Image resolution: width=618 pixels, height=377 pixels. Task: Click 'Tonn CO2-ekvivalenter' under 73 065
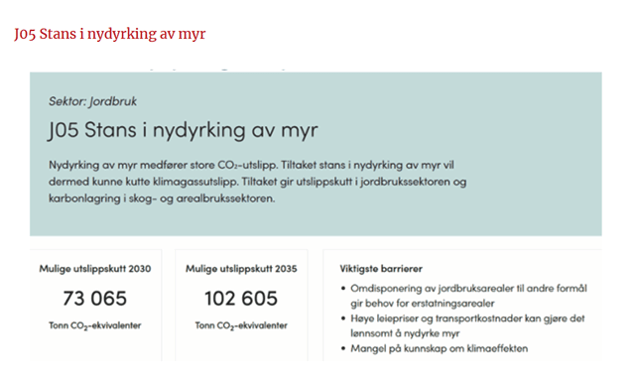[95, 326]
